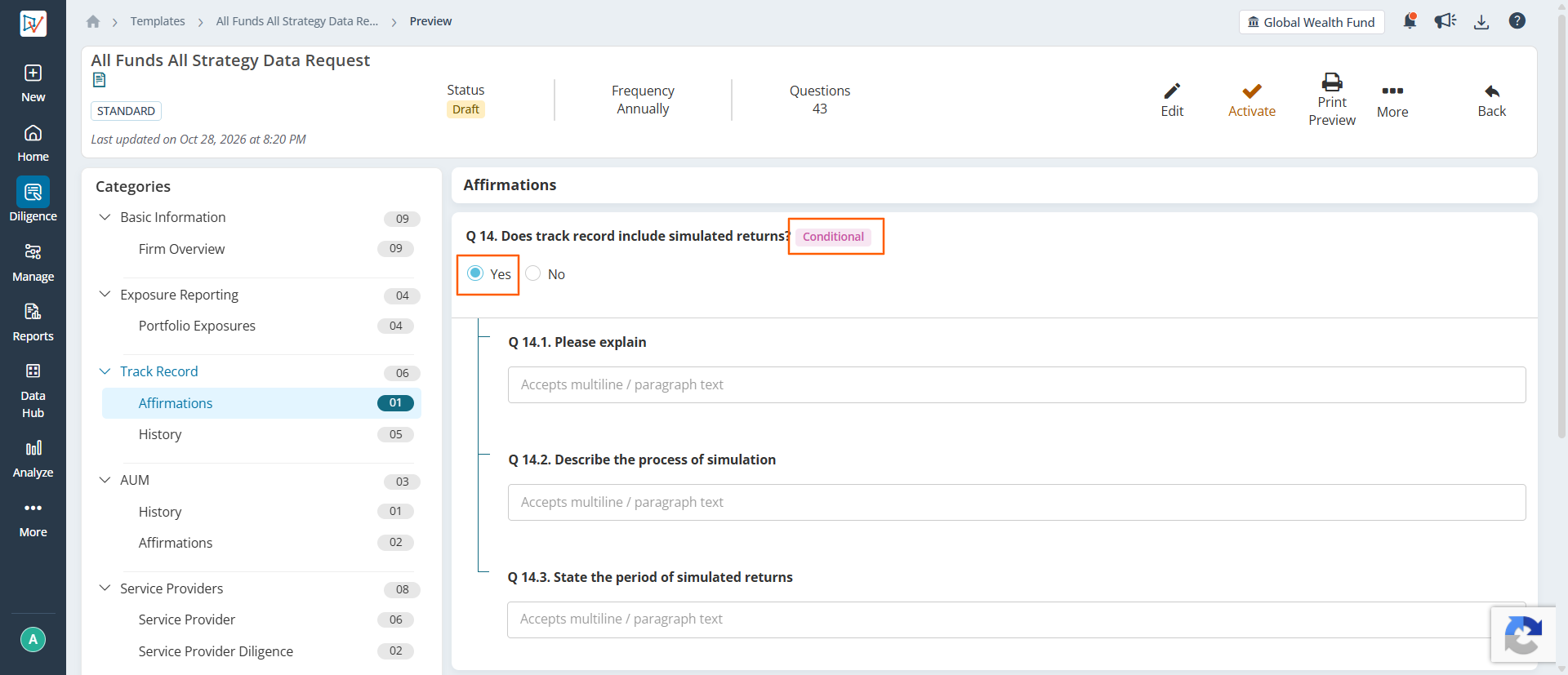Click the home breadcrumb icon
This screenshot has height=675, width=1568.
pyautogui.click(x=93, y=21)
